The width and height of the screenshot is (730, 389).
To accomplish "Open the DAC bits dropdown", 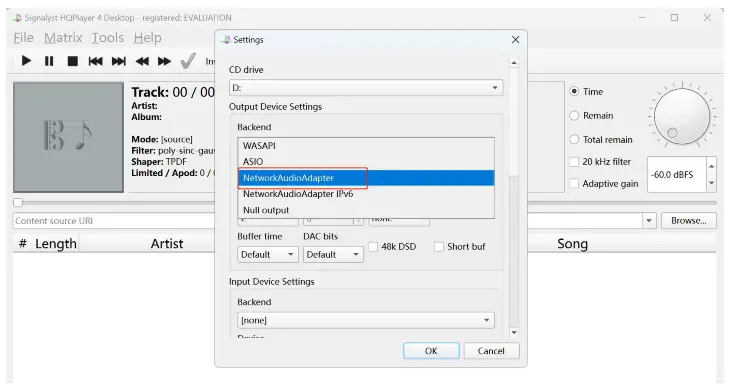I will [333, 255].
